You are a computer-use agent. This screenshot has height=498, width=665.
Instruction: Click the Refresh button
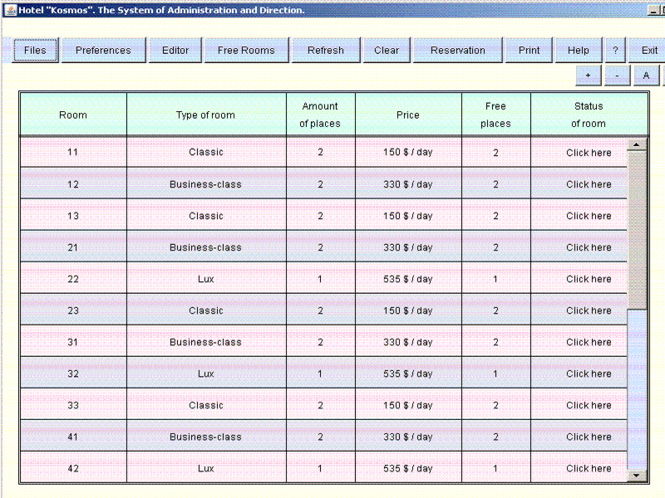coord(326,50)
